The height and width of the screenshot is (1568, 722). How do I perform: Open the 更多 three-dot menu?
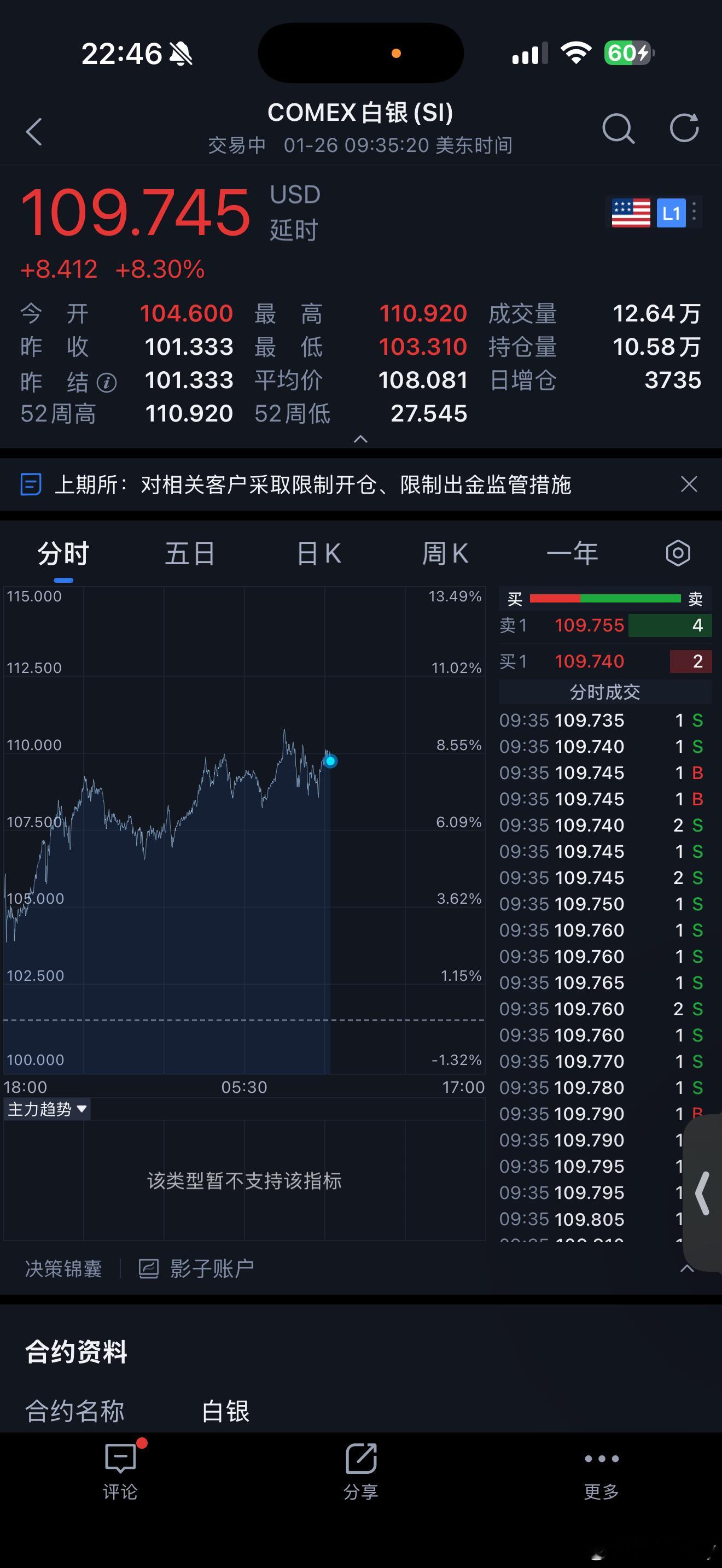tap(602, 1459)
